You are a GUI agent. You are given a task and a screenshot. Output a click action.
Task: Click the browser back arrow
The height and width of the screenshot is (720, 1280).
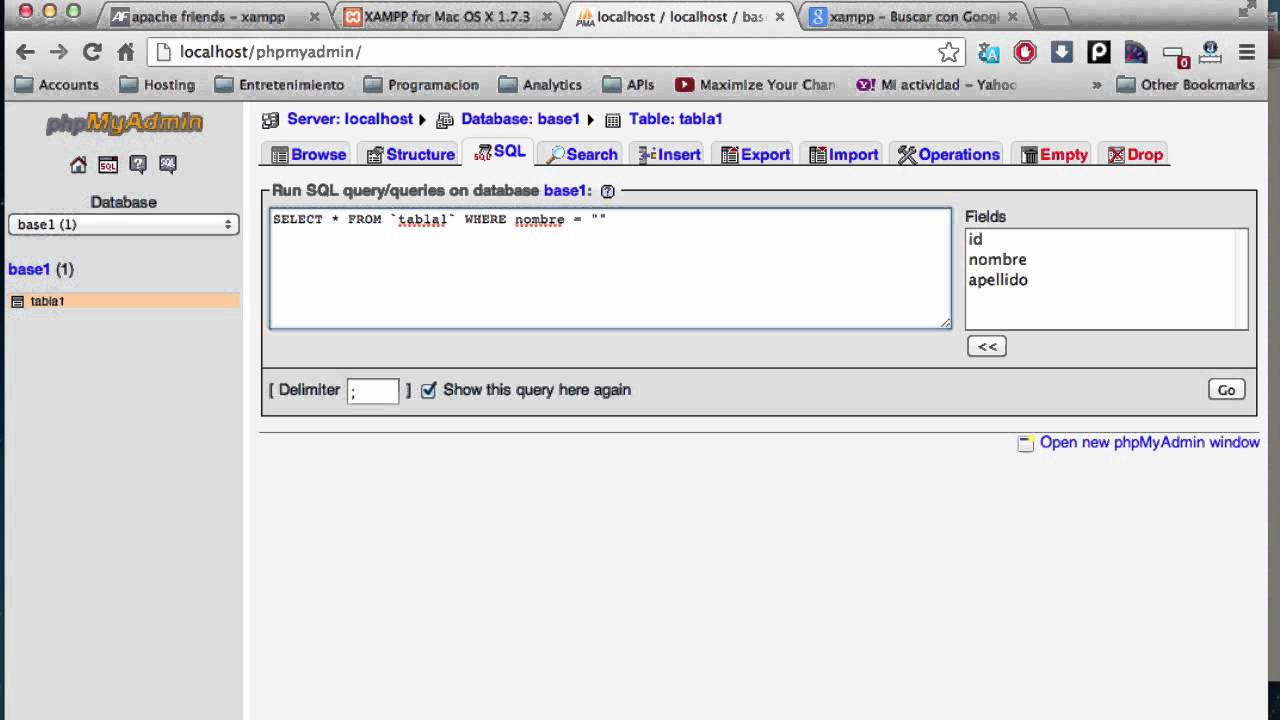point(25,52)
